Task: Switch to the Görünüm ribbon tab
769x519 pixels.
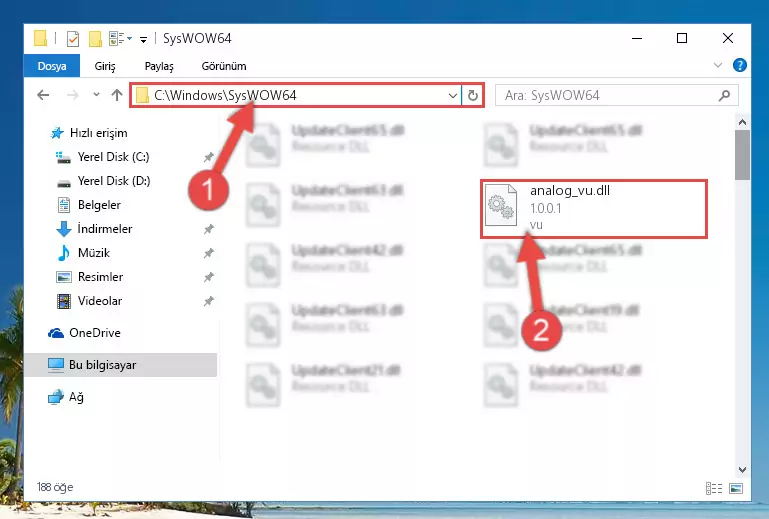Action: click(x=224, y=66)
